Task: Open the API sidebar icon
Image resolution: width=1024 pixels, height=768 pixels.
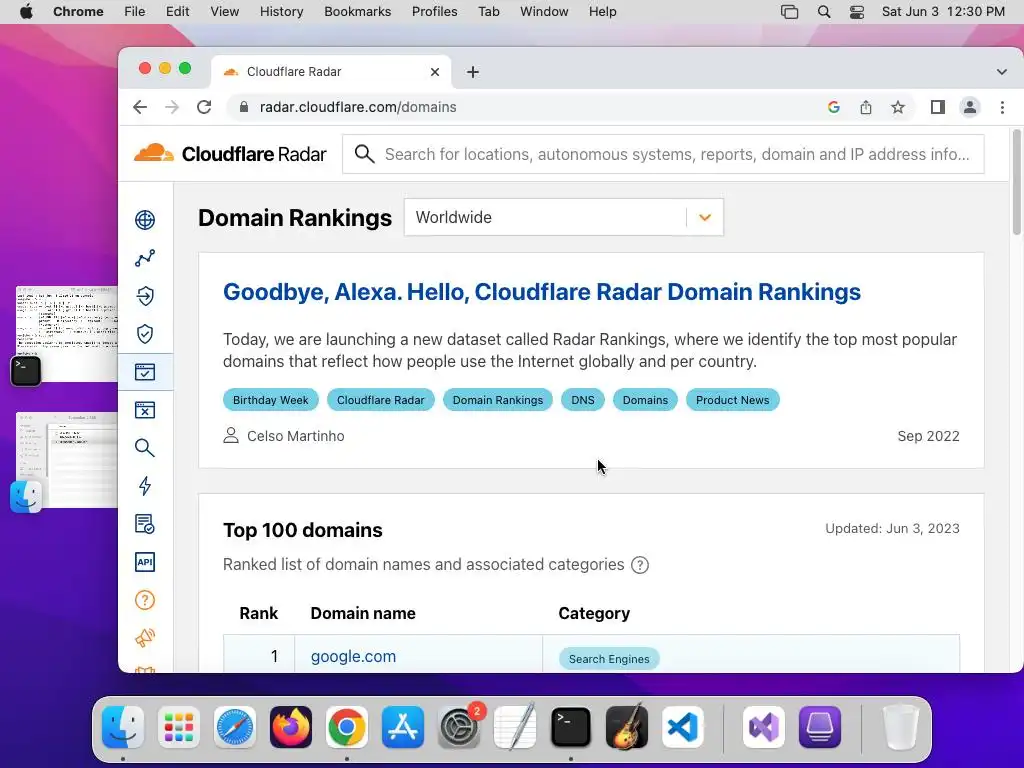Action: coord(145,562)
